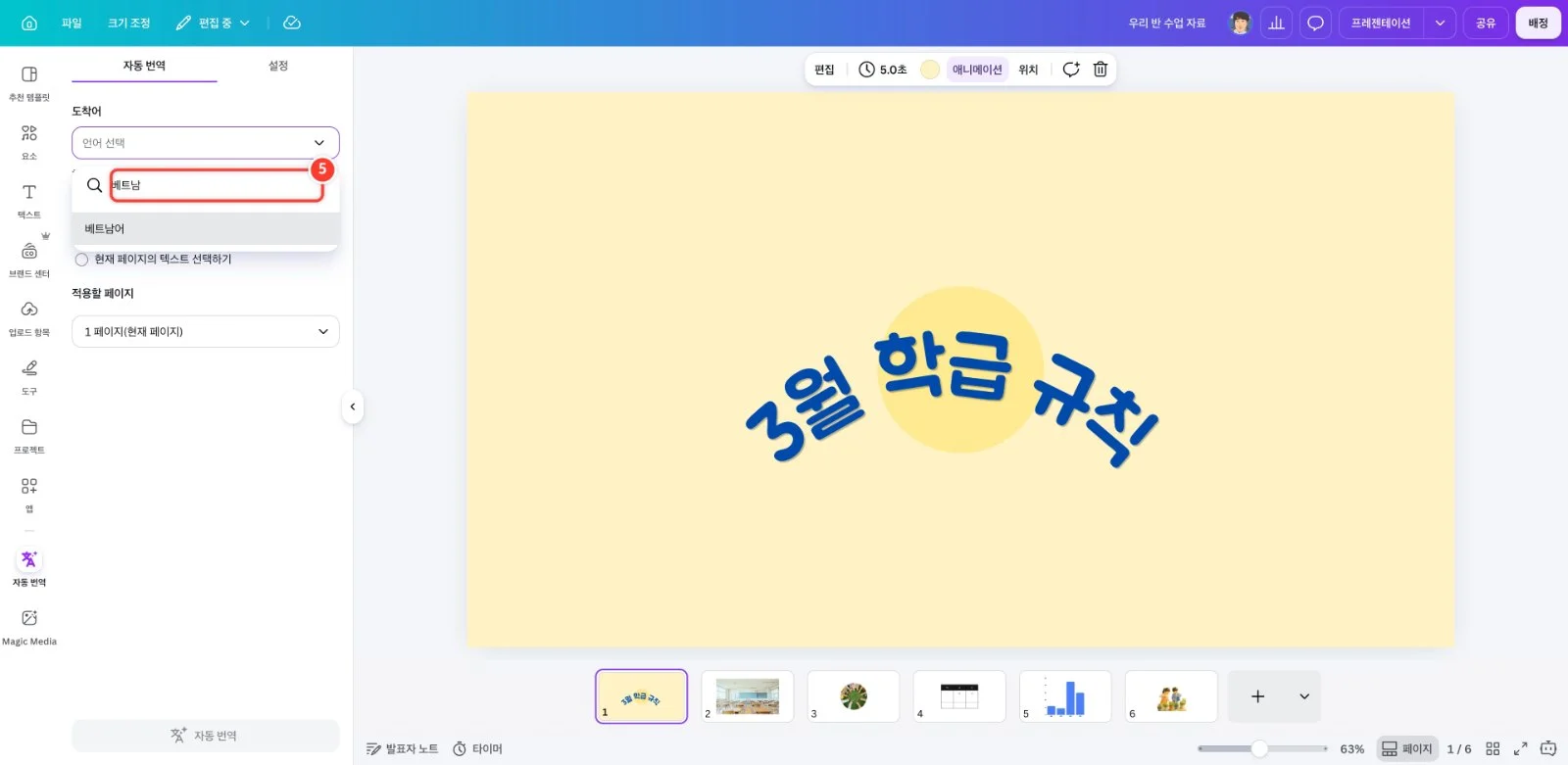Switch to the 설정 tab
Viewport: 1568px width, 765px height.
point(278,66)
